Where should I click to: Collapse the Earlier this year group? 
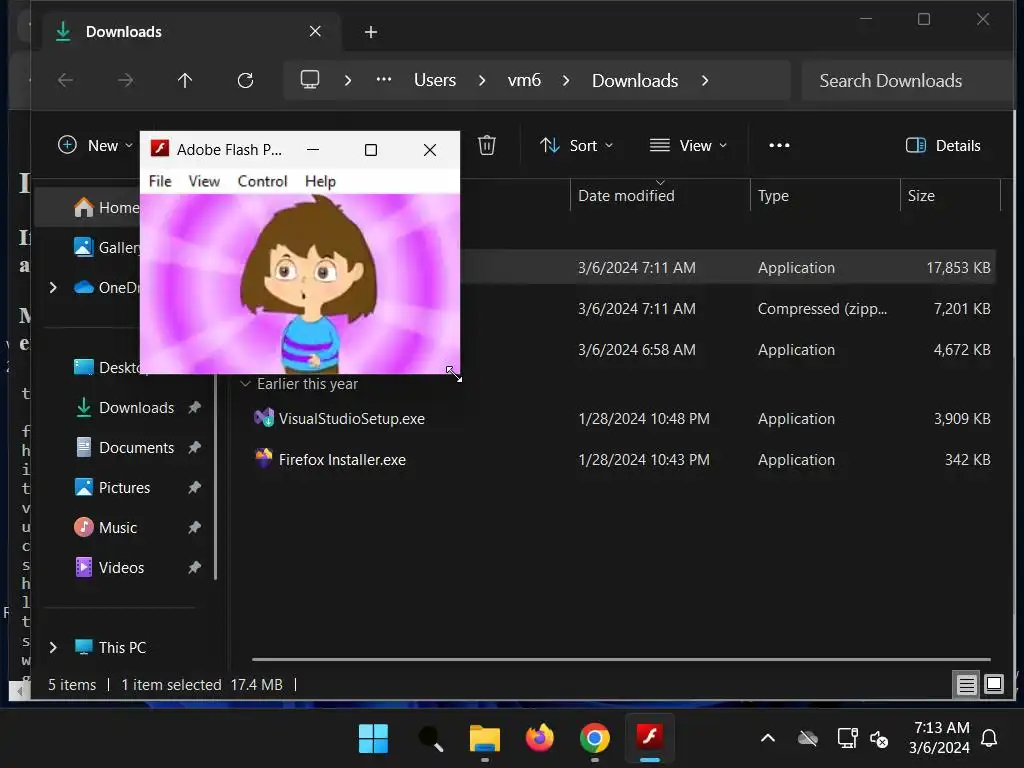pos(246,383)
